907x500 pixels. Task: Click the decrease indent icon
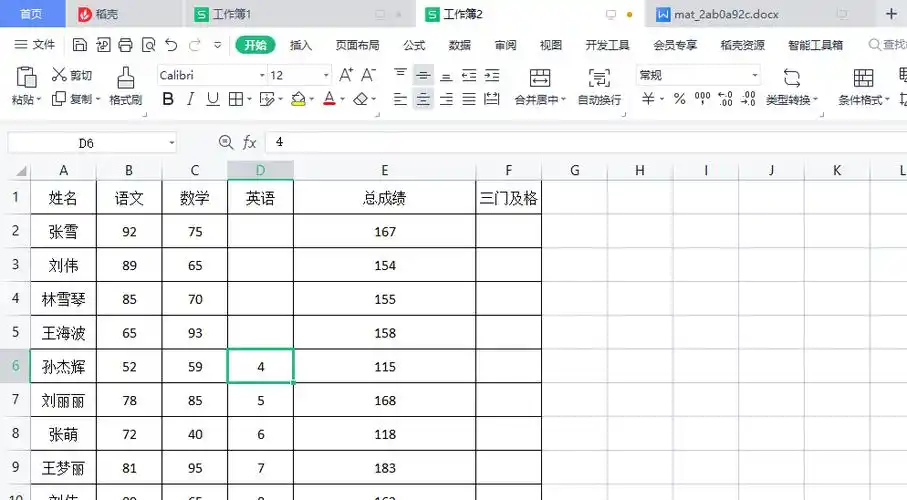tap(469, 75)
